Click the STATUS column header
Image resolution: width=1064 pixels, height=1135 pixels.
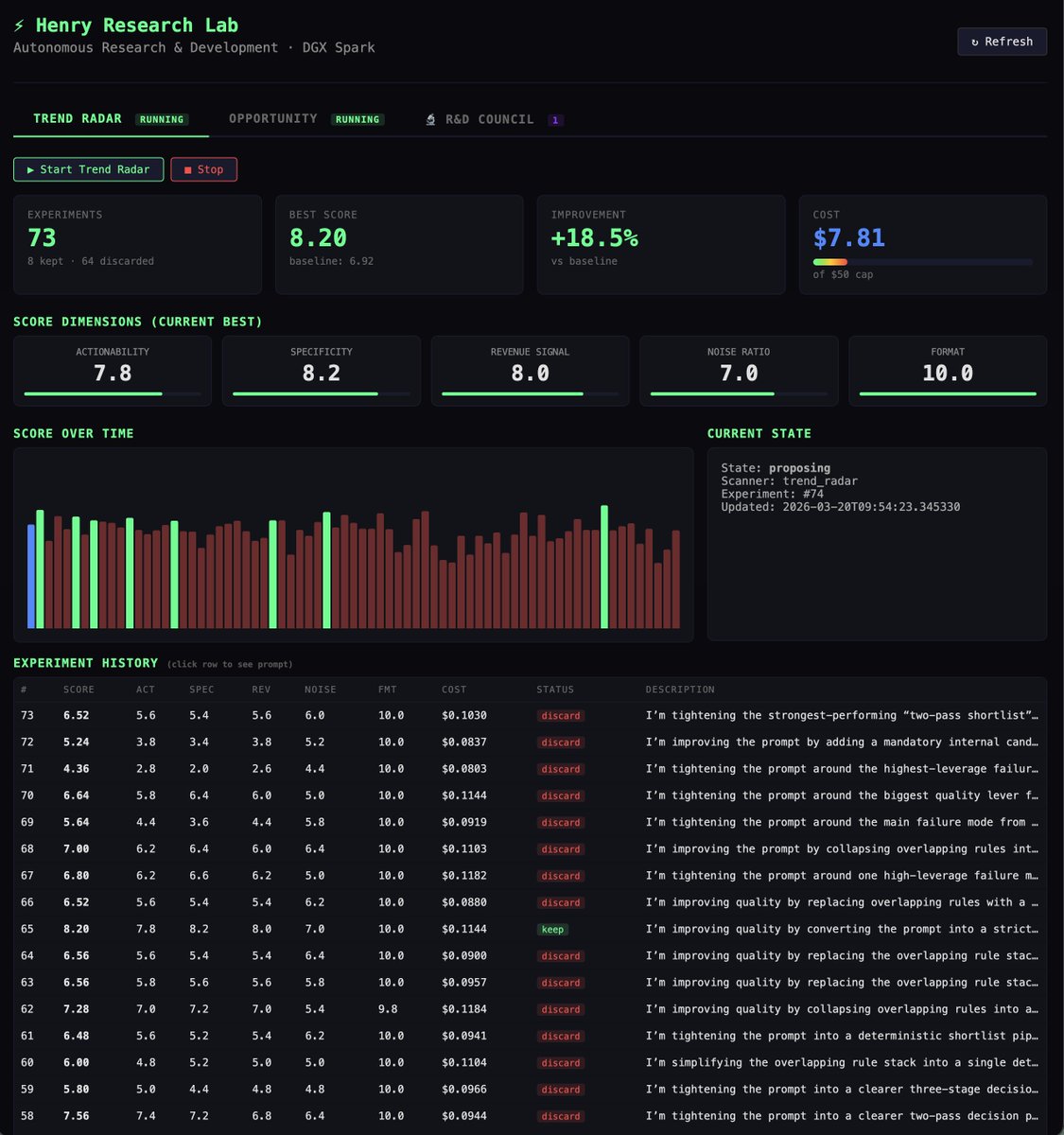click(x=555, y=690)
